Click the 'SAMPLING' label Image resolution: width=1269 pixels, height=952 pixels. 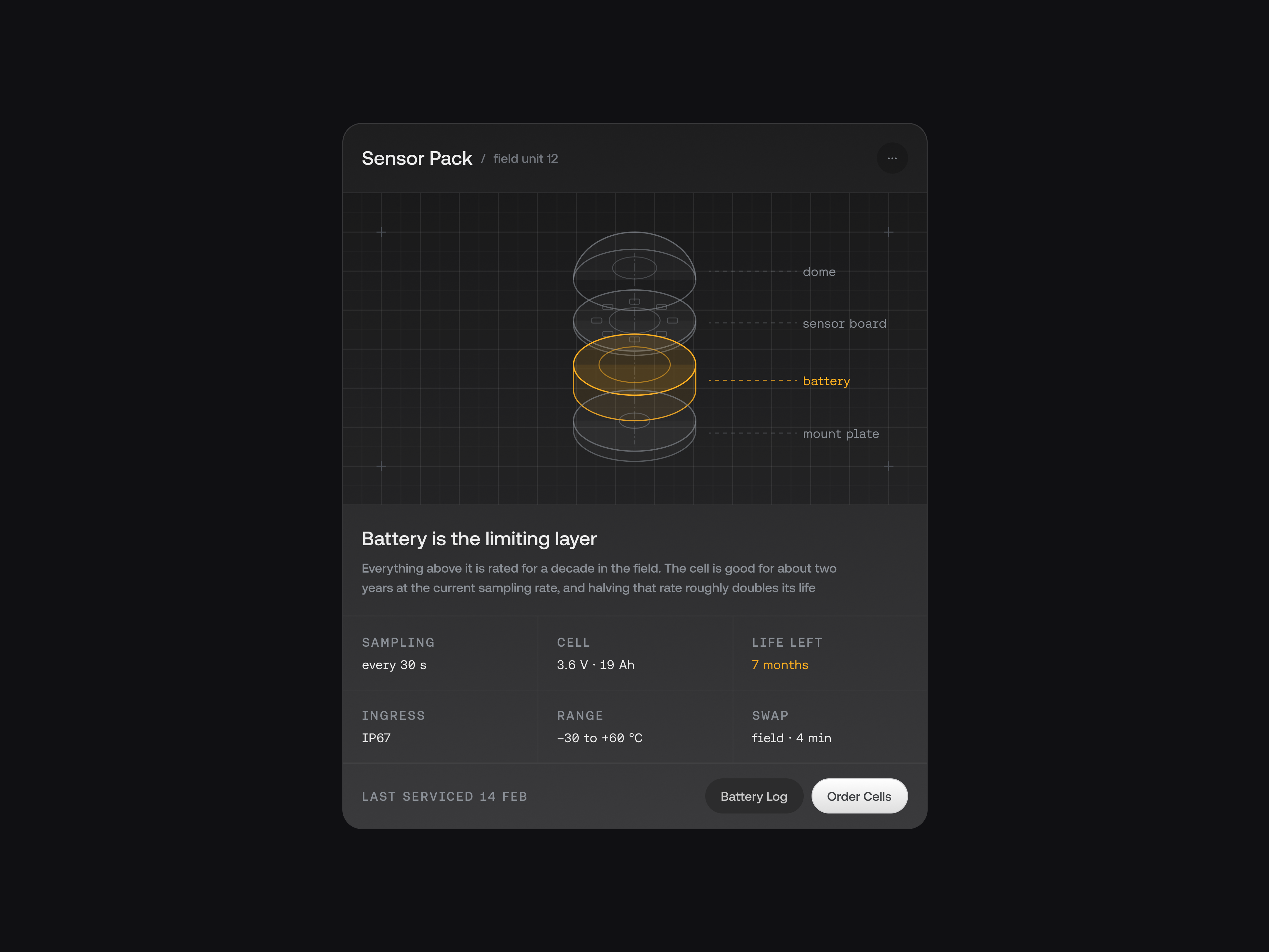(x=398, y=643)
